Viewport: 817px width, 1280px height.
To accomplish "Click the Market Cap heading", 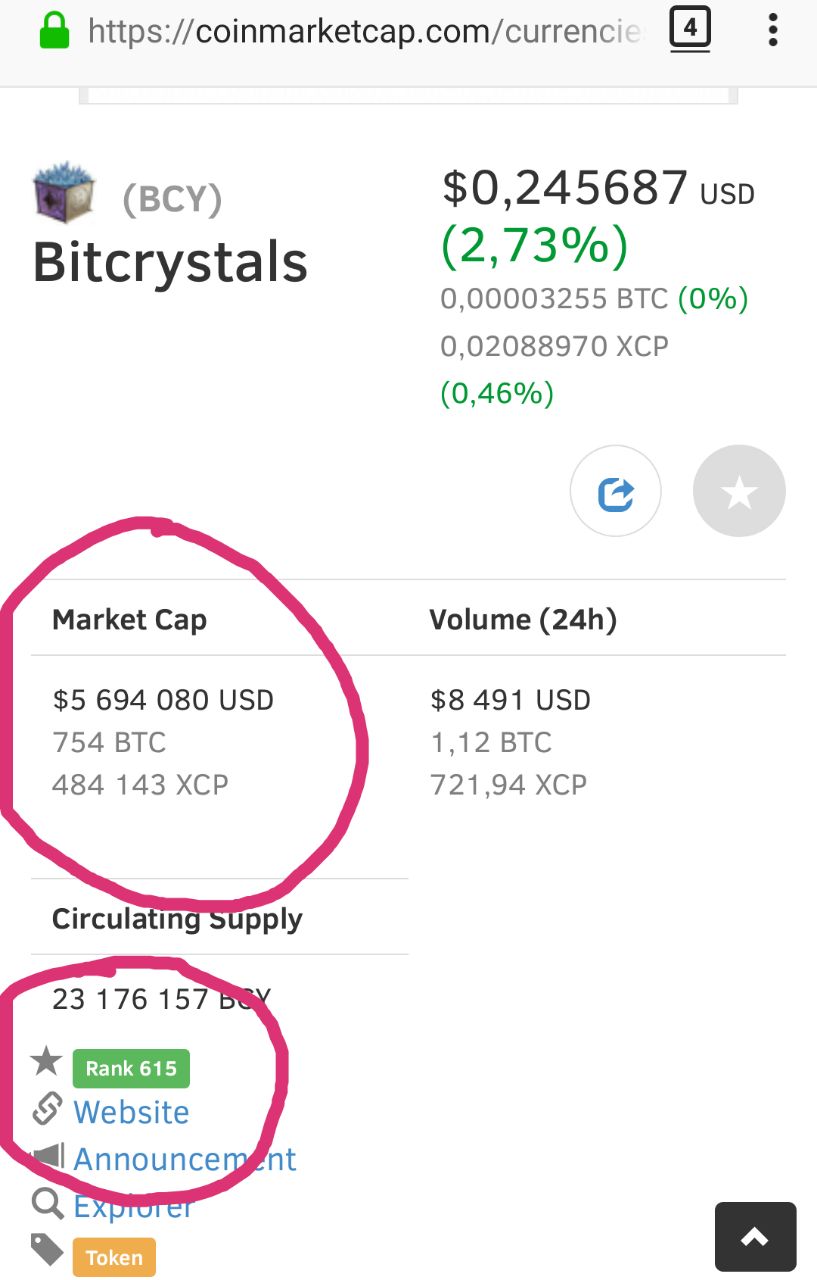I will [x=129, y=620].
